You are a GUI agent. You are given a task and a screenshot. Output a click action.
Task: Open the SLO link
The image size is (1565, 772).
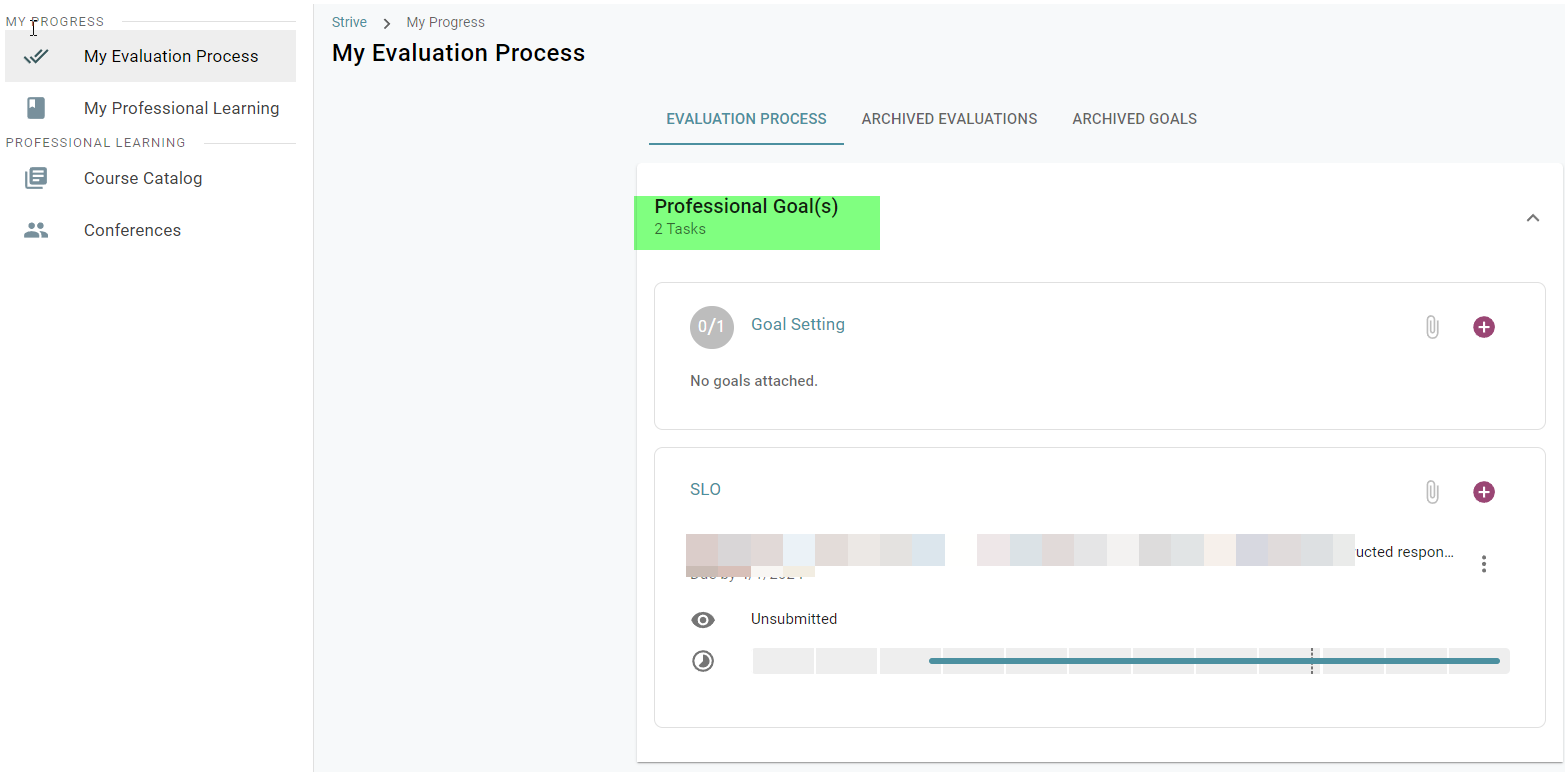(705, 490)
